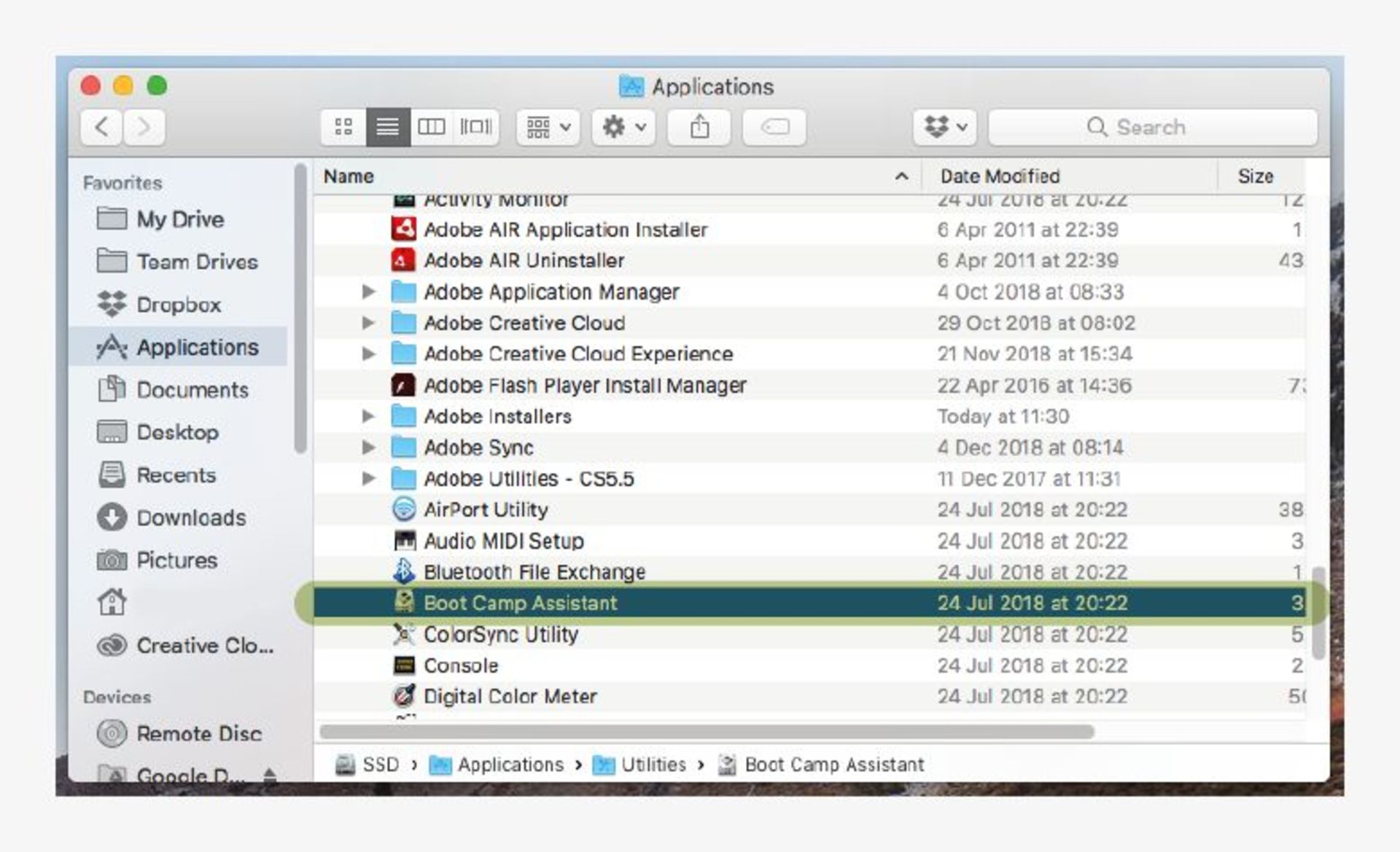Click Utilities in the path bar
This screenshot has height=852, width=1400.
click(x=639, y=765)
